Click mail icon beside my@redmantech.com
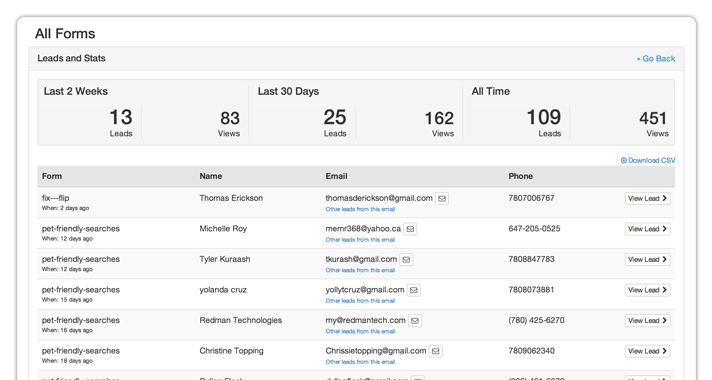The height and width of the screenshot is (380, 712). click(415, 321)
